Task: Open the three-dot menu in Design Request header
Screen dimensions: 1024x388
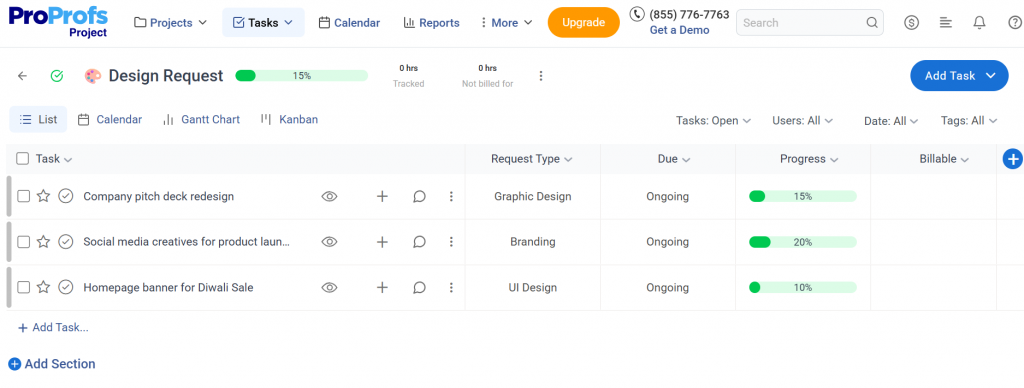Action: click(x=541, y=76)
